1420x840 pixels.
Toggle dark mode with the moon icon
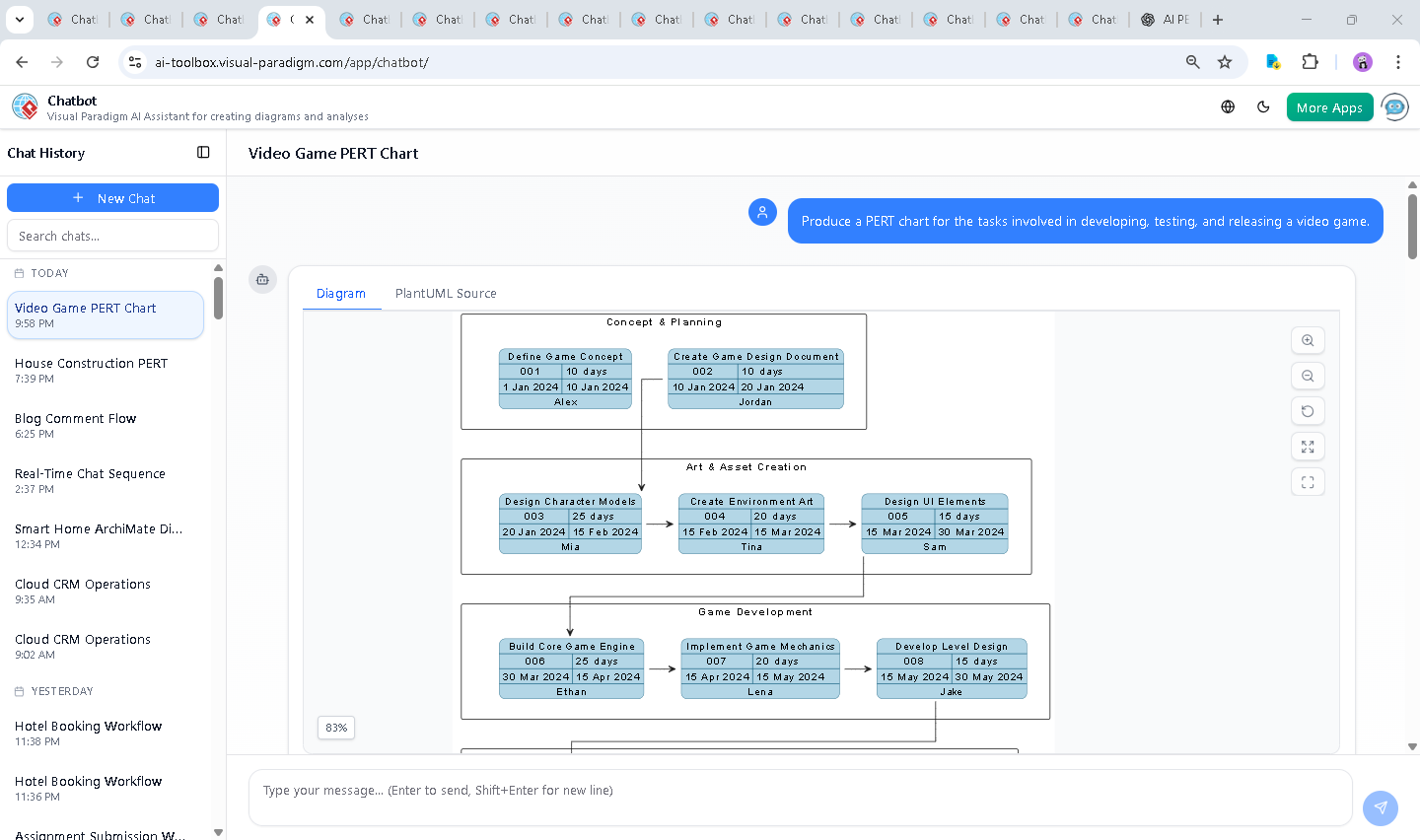click(x=1263, y=106)
